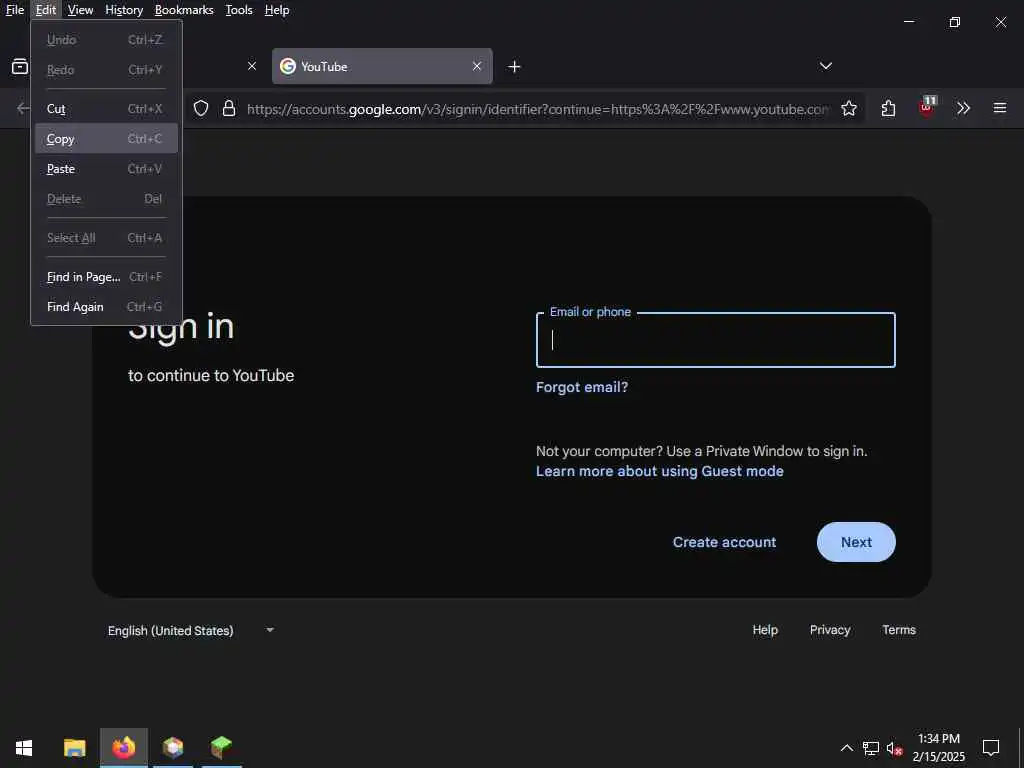Show hidden tray icons chevron
This screenshot has height=768, width=1024.
[x=846, y=748]
